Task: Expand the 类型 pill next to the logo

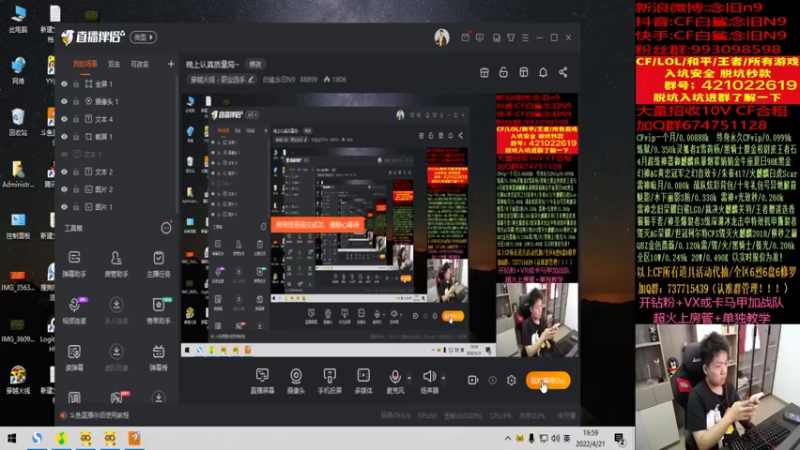Action: (143, 37)
